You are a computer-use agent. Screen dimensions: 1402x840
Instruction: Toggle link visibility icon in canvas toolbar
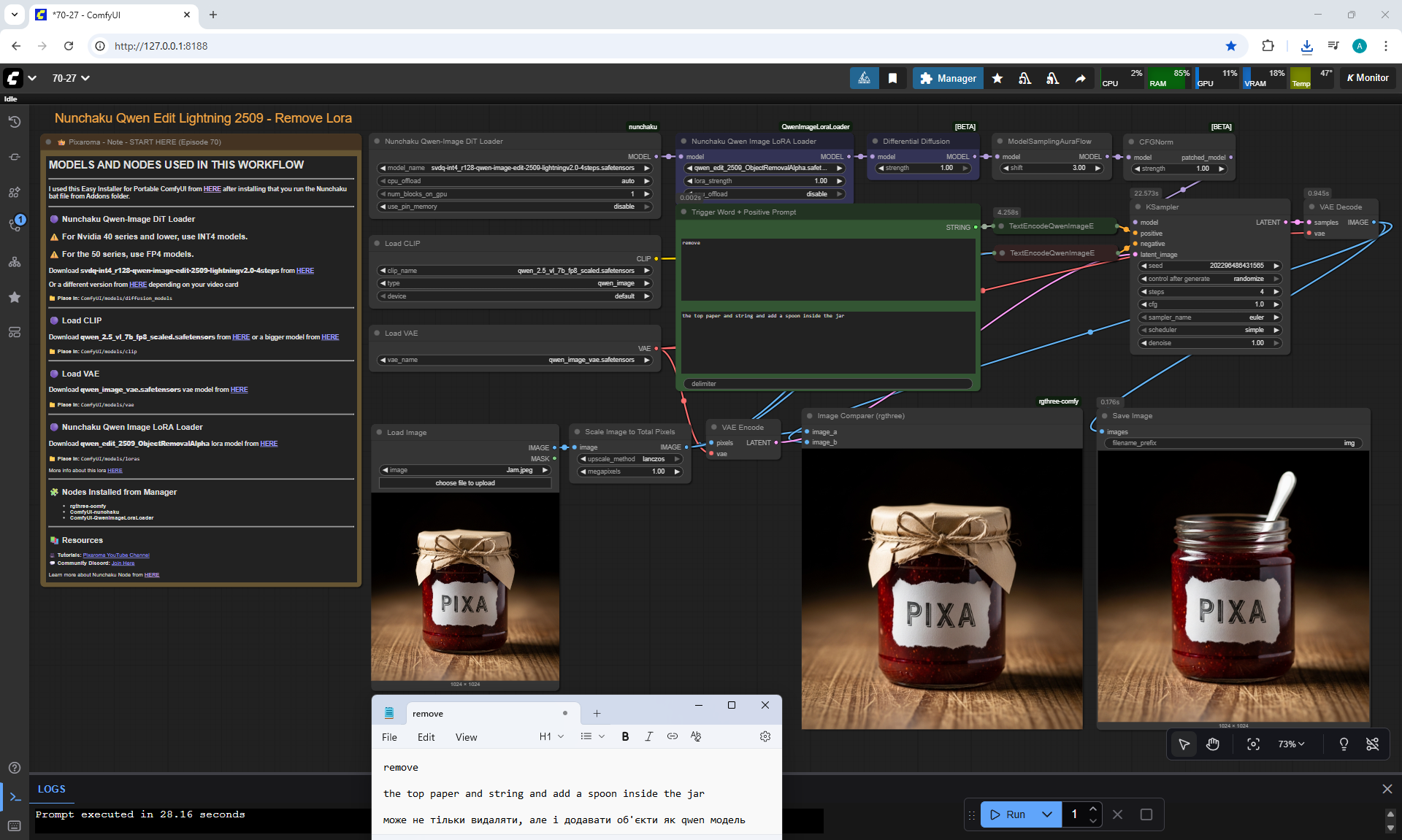tap(1372, 744)
